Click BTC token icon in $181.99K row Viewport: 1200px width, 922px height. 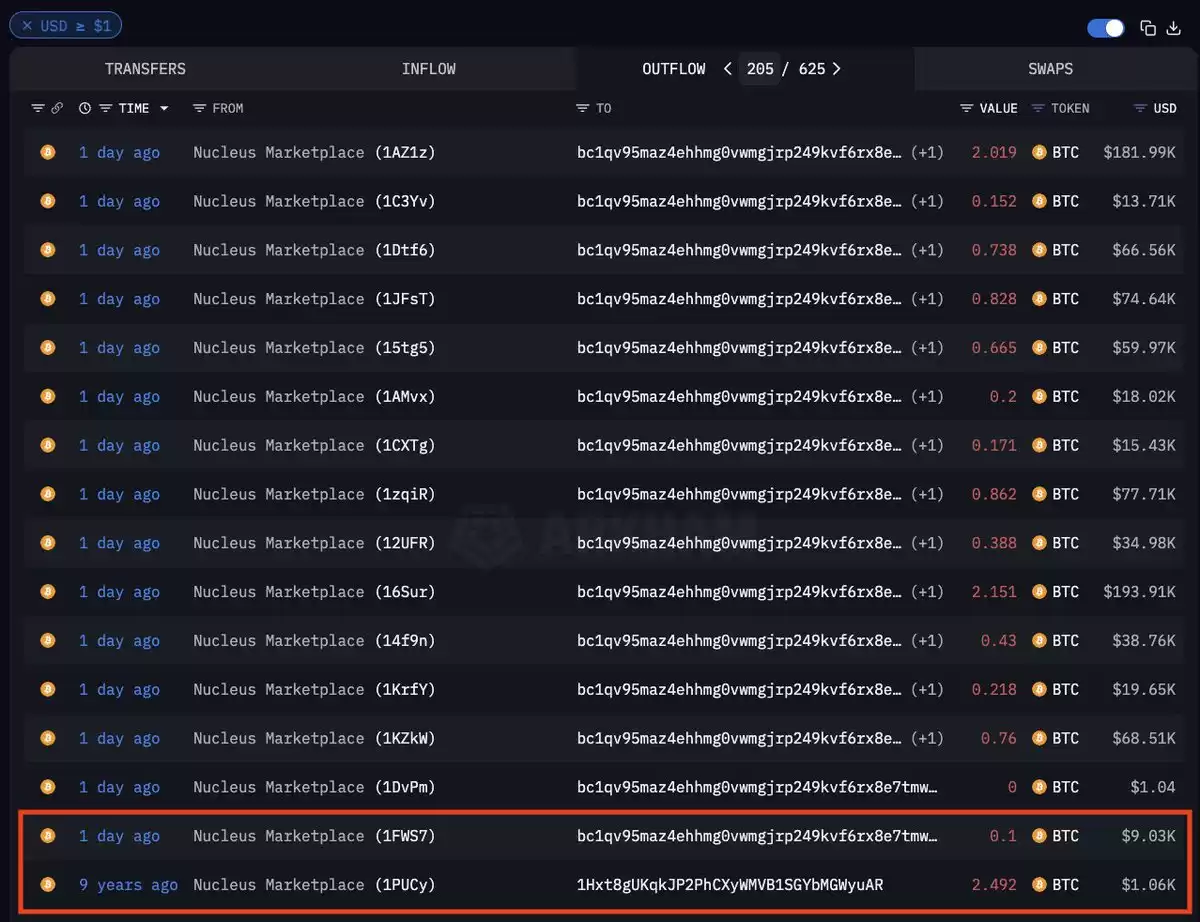click(1039, 153)
